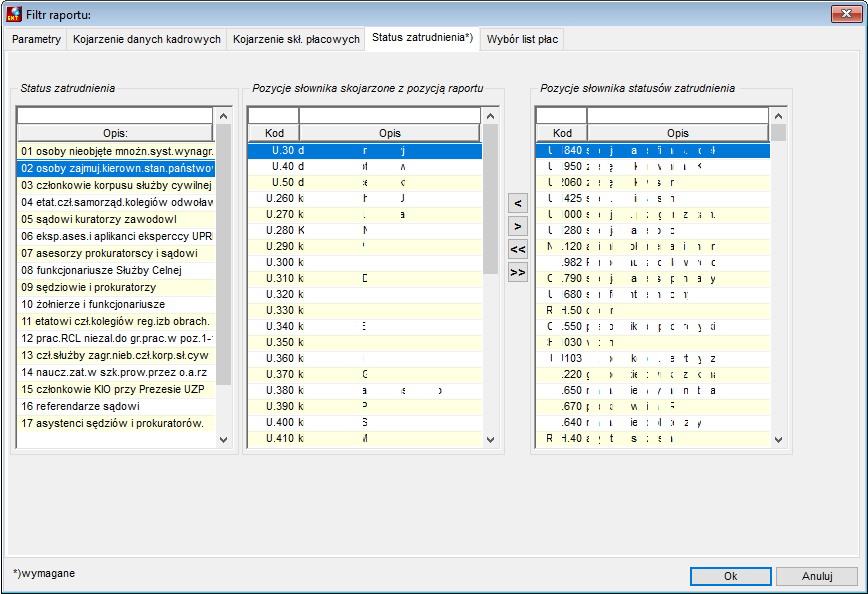Click the Filtr raportu application icon in the title bar

coord(14,14)
